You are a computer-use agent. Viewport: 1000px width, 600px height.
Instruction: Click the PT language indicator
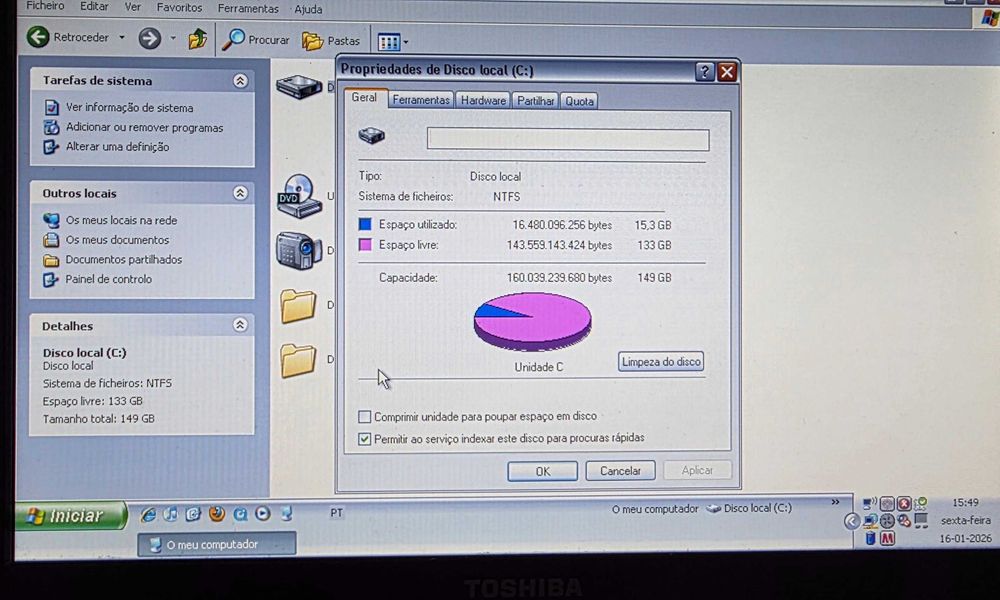(336, 513)
